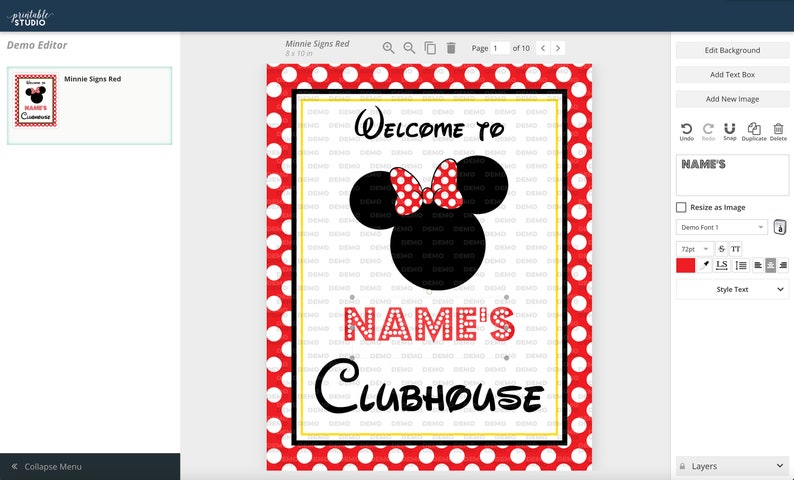Zoom in on the canvas

(388, 48)
